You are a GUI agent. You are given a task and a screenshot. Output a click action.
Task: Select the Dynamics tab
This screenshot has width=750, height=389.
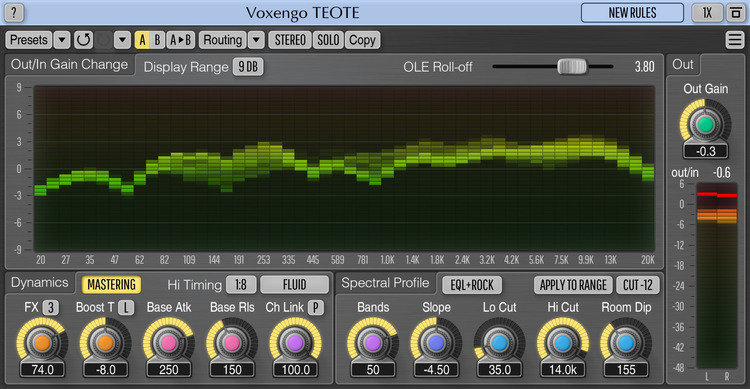click(40, 283)
